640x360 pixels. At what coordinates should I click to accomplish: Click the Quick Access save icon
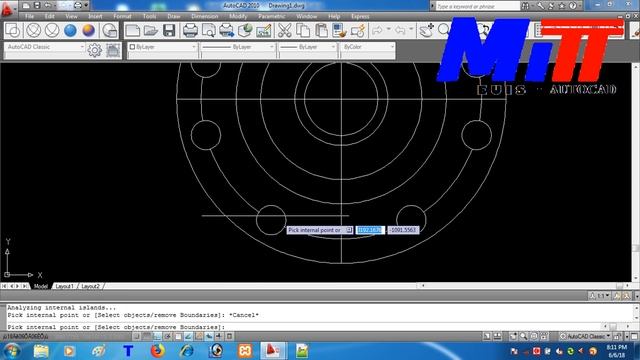(37, 6)
